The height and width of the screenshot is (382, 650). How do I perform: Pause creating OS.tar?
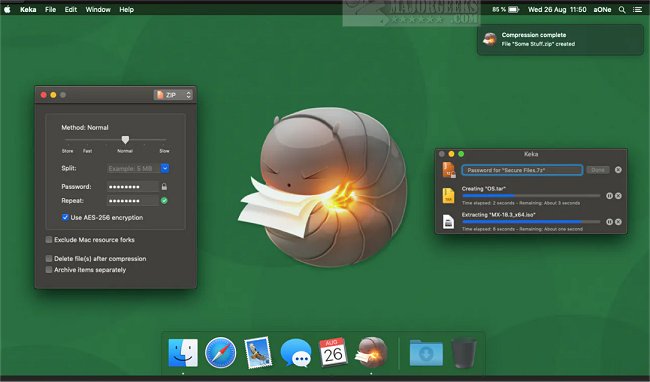pos(609,196)
